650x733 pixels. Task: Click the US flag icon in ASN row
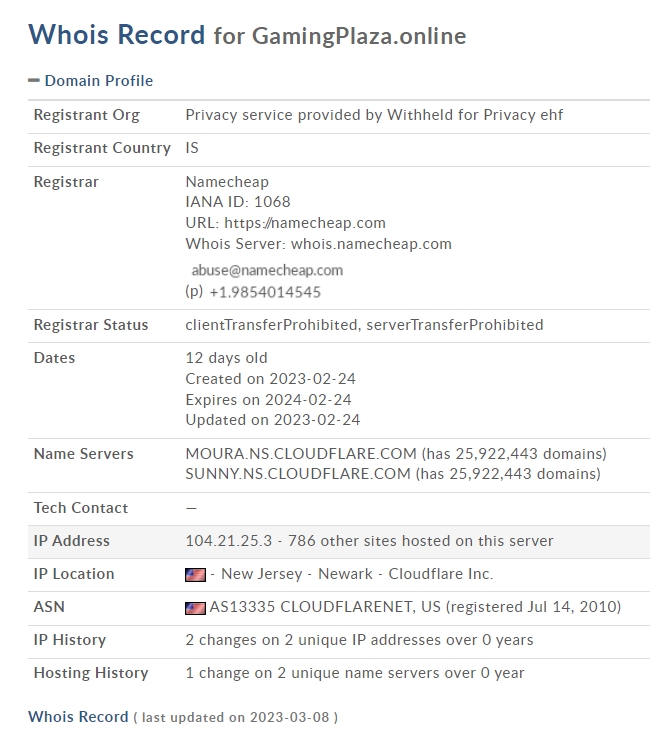click(195, 608)
